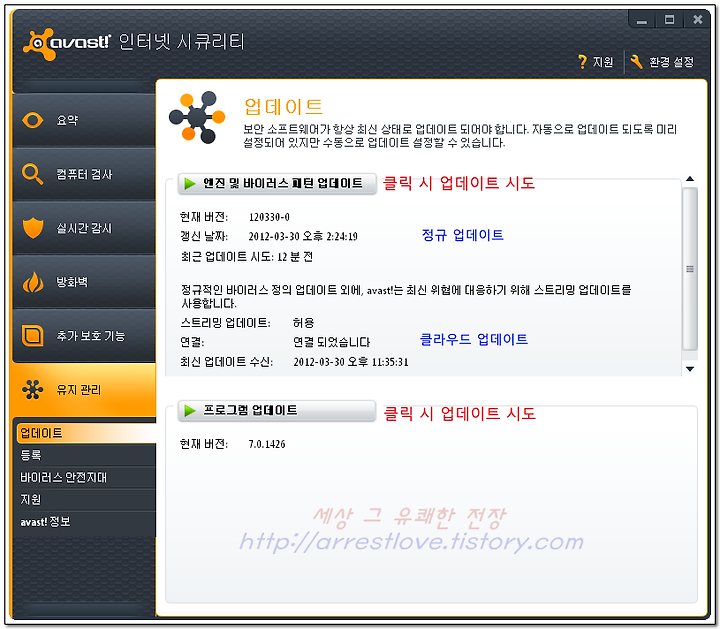Screen dimensions: 720x629
Task: Select the 실시간 감시 shield icon
Action: click(x=33, y=228)
